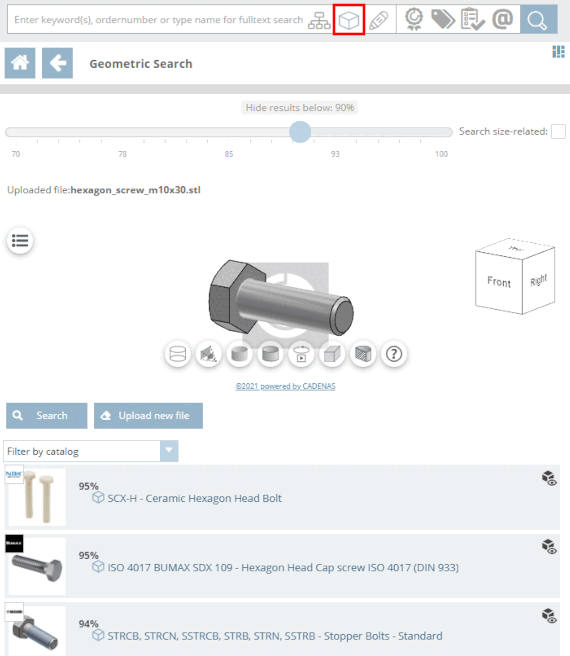Navigate back with the arrow button
Screen dimensions: 570x656
click(57, 63)
